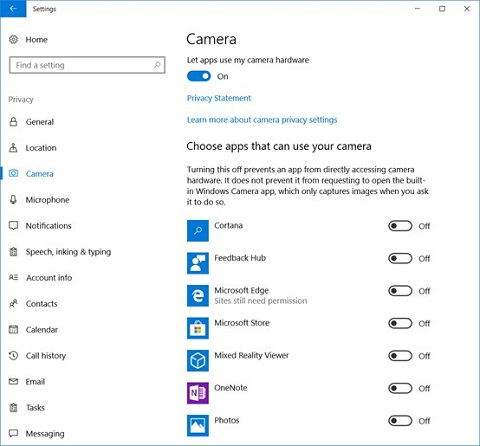Screen dimensions: 480x446
Task: Click the OneNote label text
Action: click(x=231, y=388)
